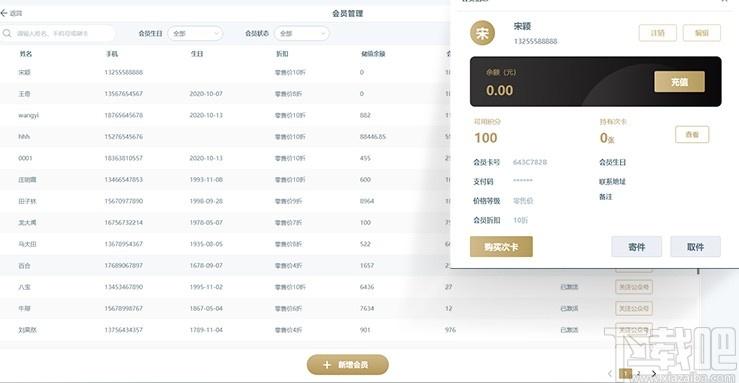Click the 充值 recharge button
The width and height of the screenshot is (739, 383).
tap(679, 82)
